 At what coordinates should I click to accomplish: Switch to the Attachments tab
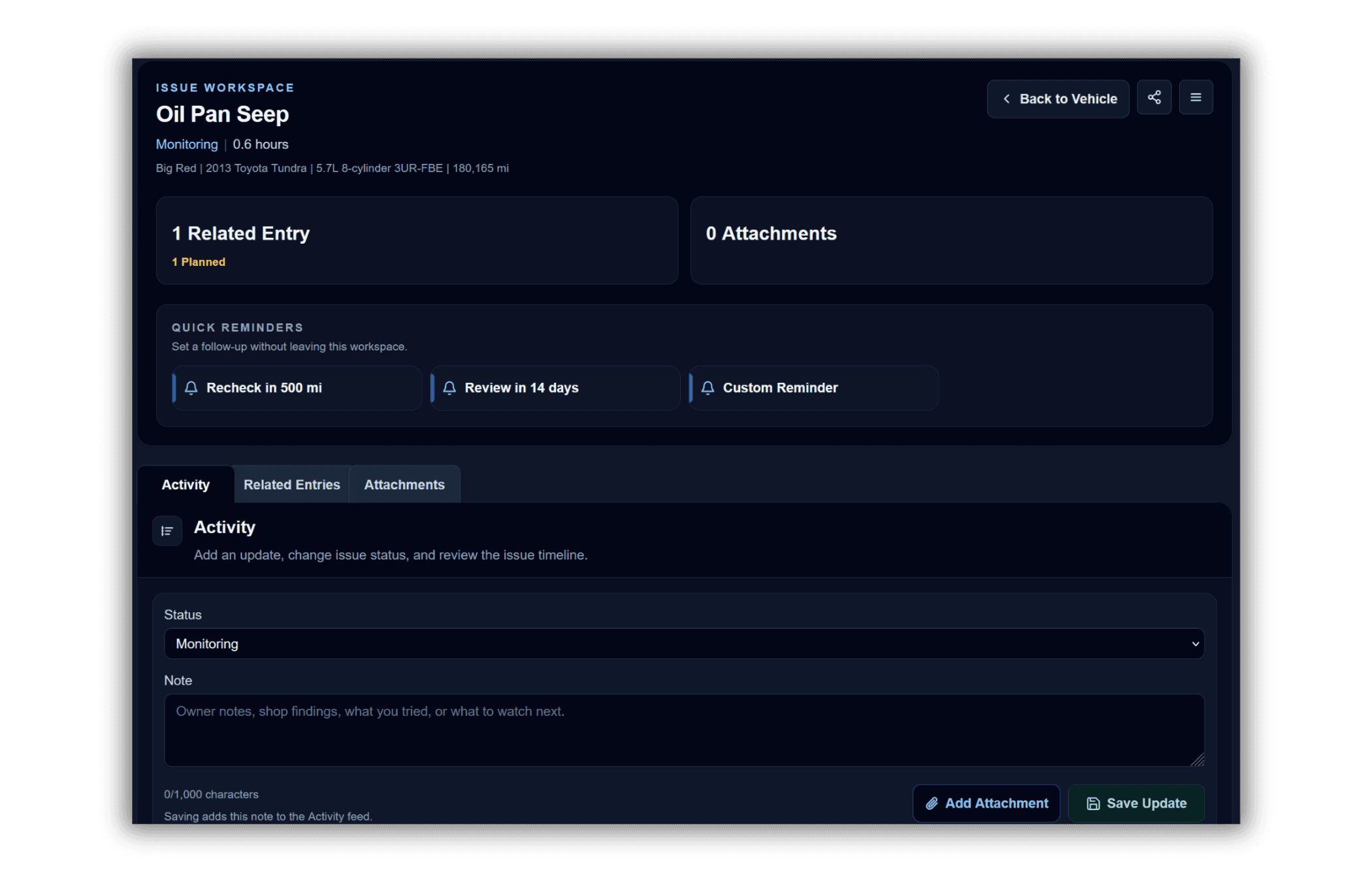404,484
